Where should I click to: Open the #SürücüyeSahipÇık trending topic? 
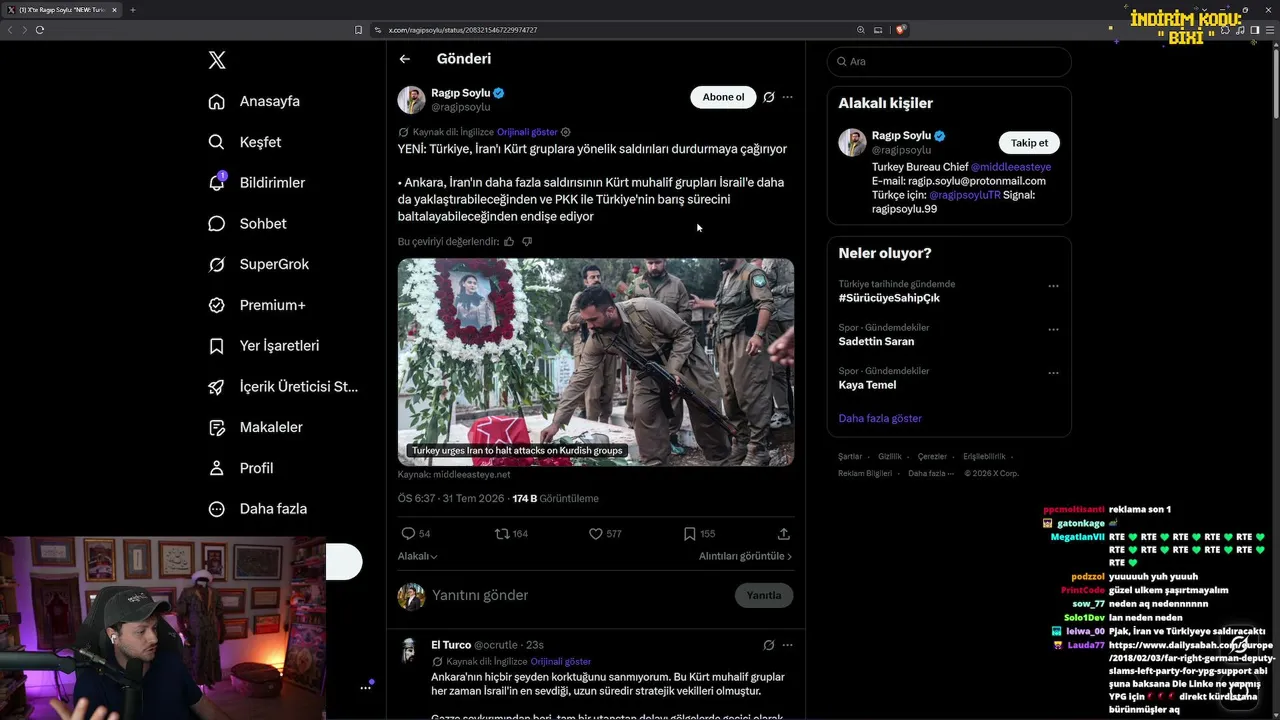(889, 298)
